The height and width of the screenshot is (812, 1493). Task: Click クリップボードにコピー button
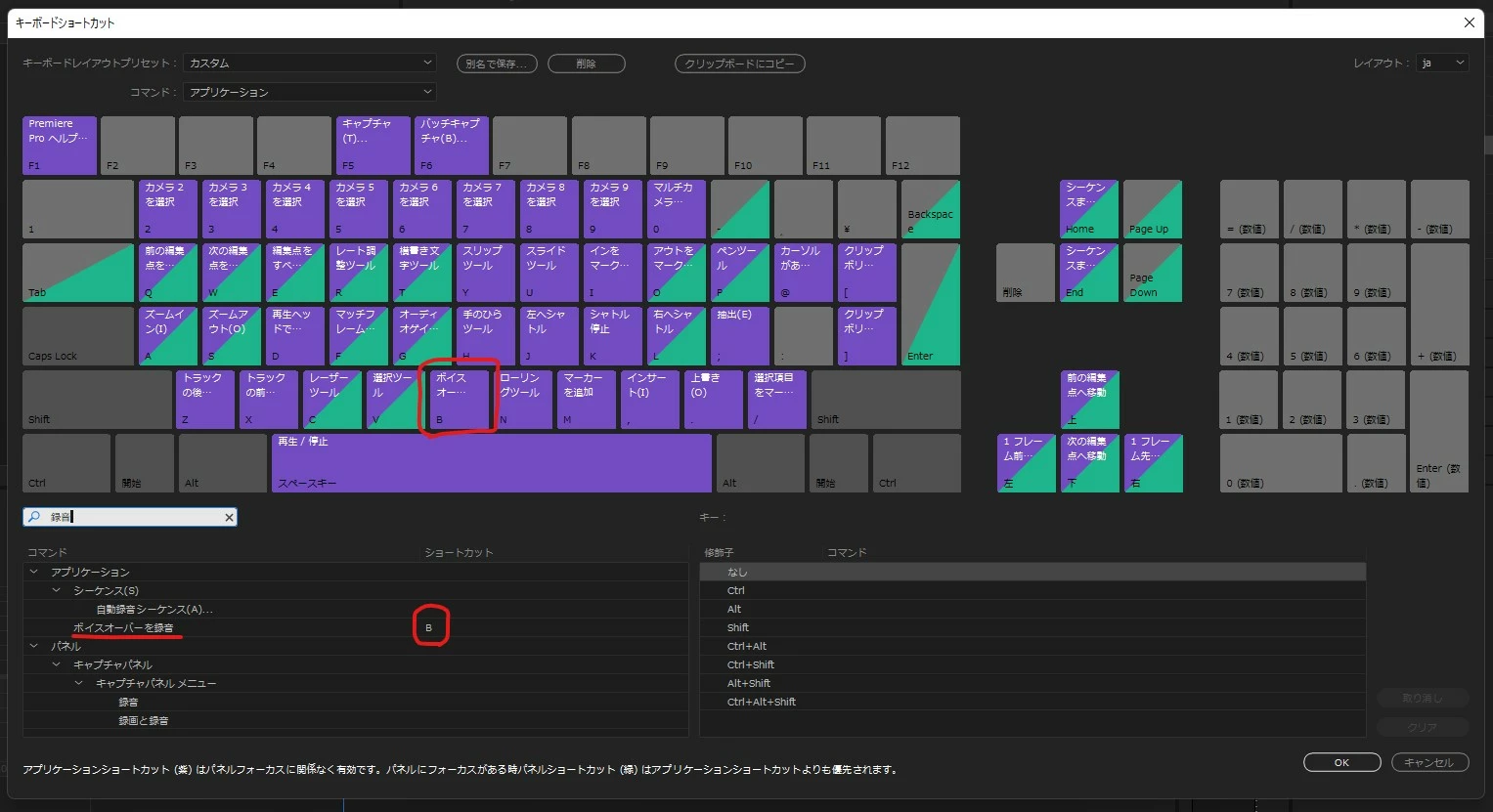(739, 64)
